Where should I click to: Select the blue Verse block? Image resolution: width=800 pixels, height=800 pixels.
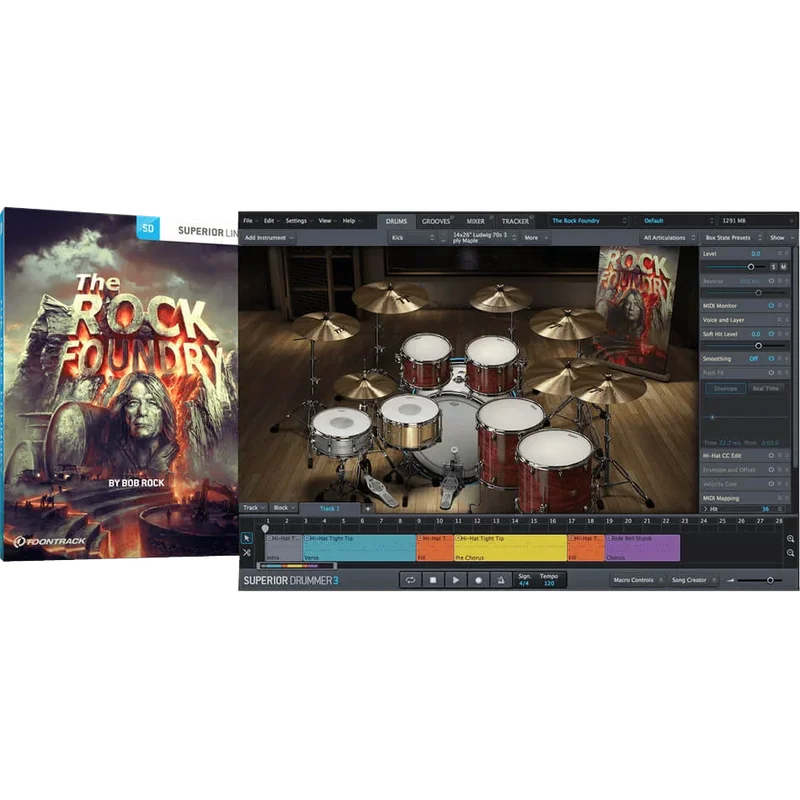(360, 548)
